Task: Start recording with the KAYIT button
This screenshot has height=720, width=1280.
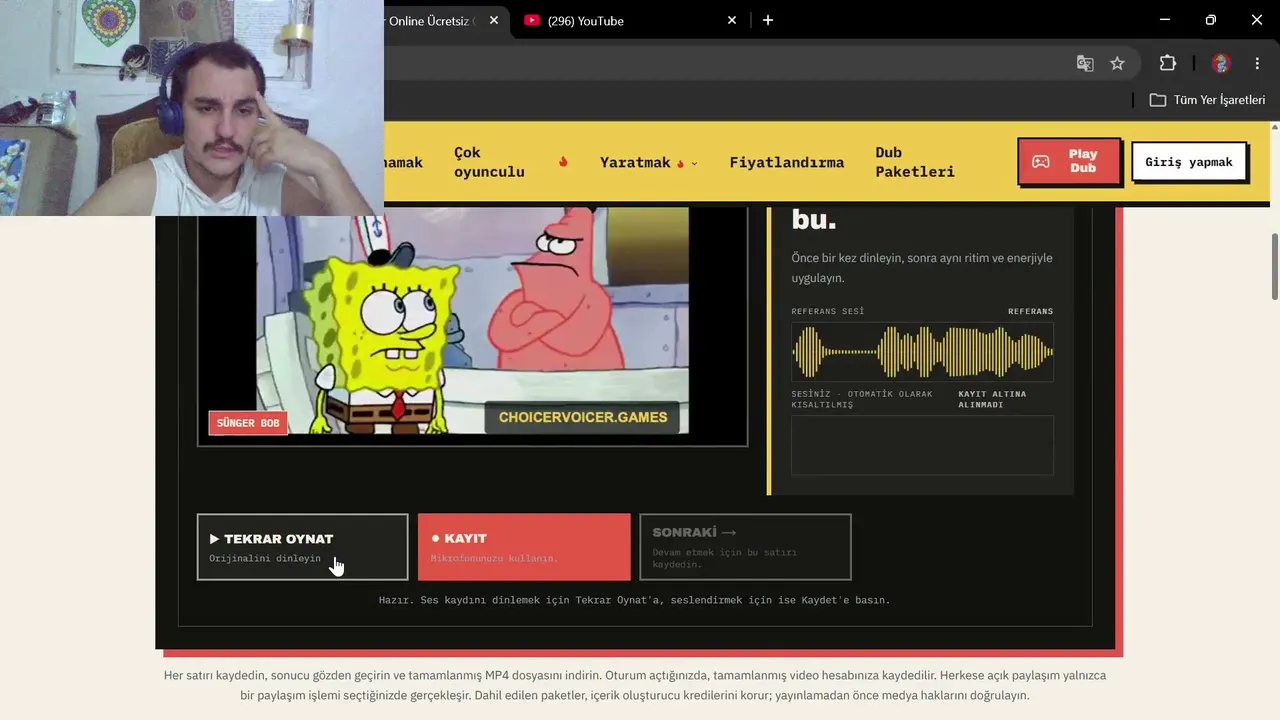Action: coord(524,547)
